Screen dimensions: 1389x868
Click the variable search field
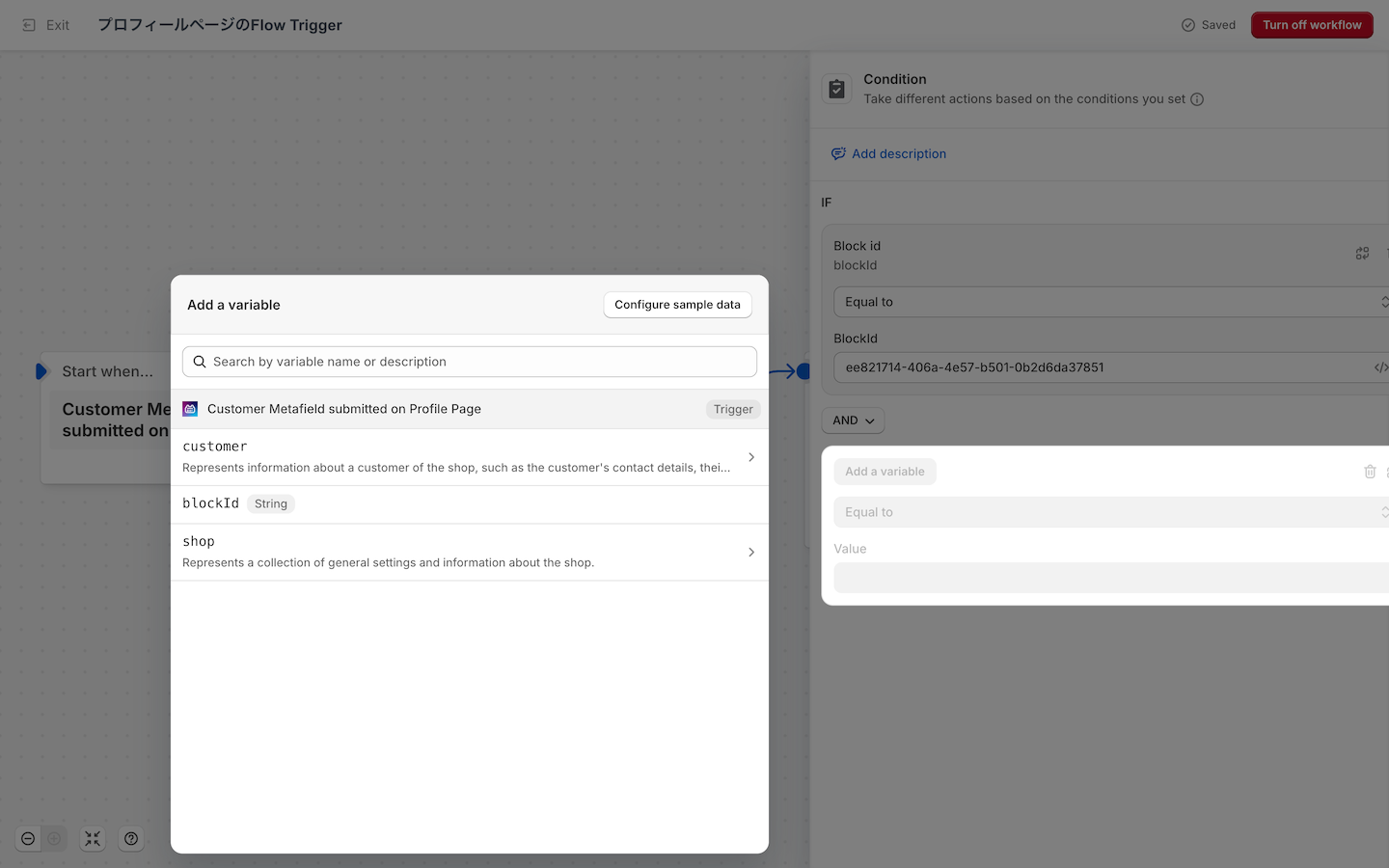click(470, 362)
